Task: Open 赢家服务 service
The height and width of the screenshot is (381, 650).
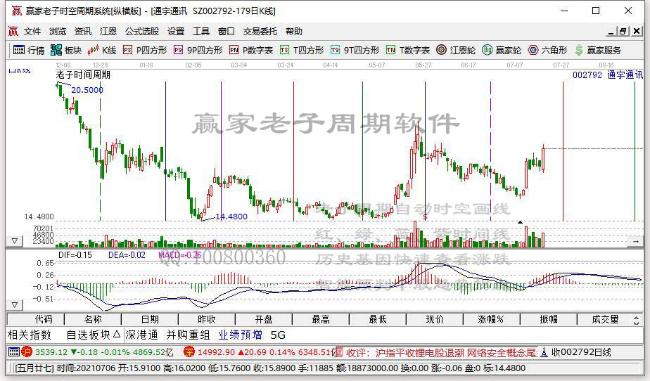Action: pos(598,50)
